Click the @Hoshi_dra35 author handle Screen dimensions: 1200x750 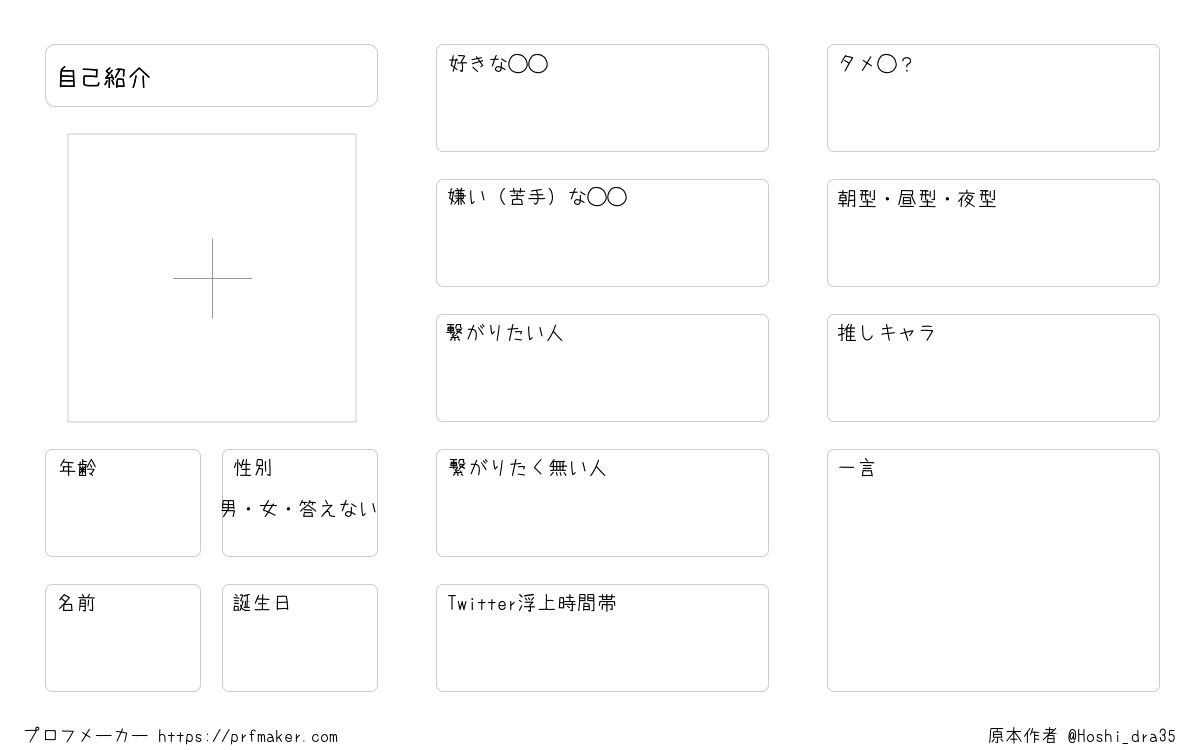1122,736
